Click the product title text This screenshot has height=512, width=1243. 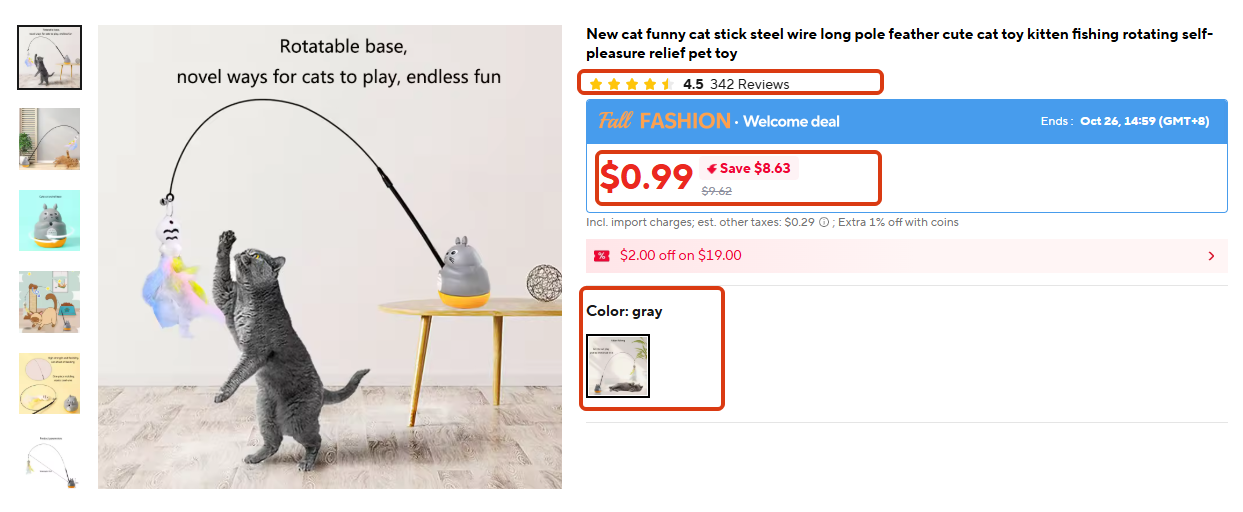pos(899,44)
